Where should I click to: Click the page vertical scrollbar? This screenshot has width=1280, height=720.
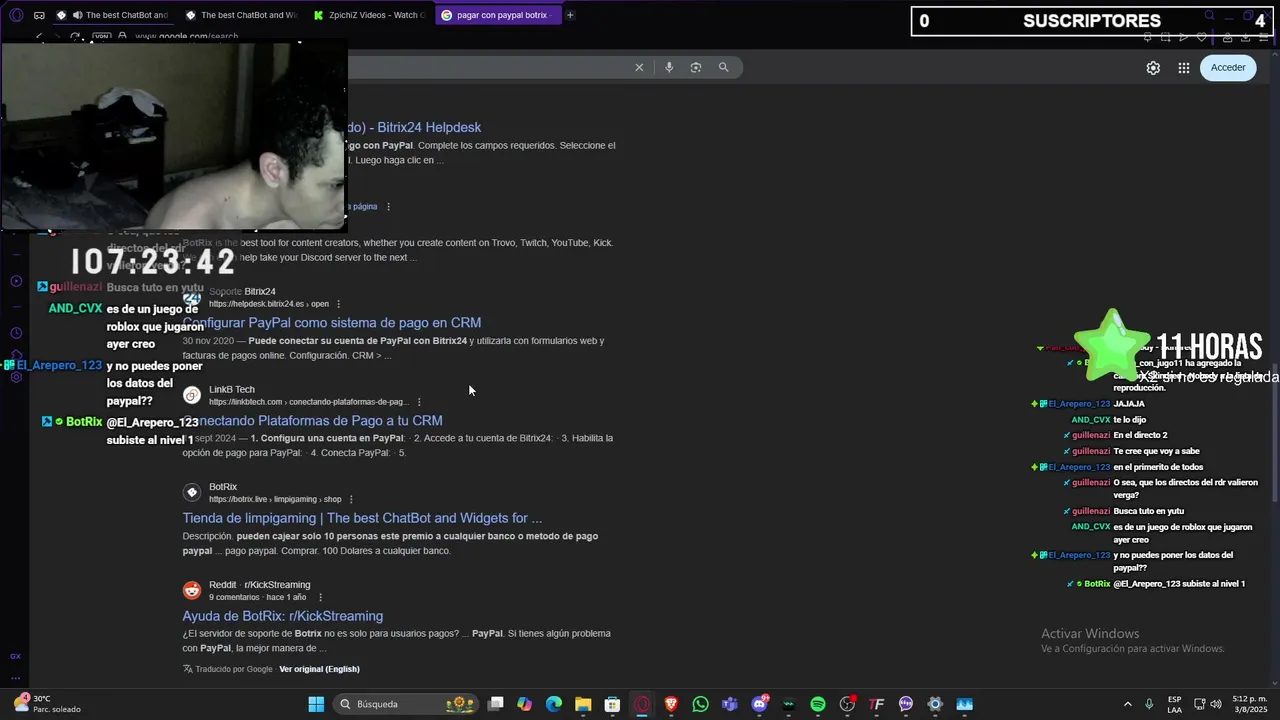coord(1275,430)
